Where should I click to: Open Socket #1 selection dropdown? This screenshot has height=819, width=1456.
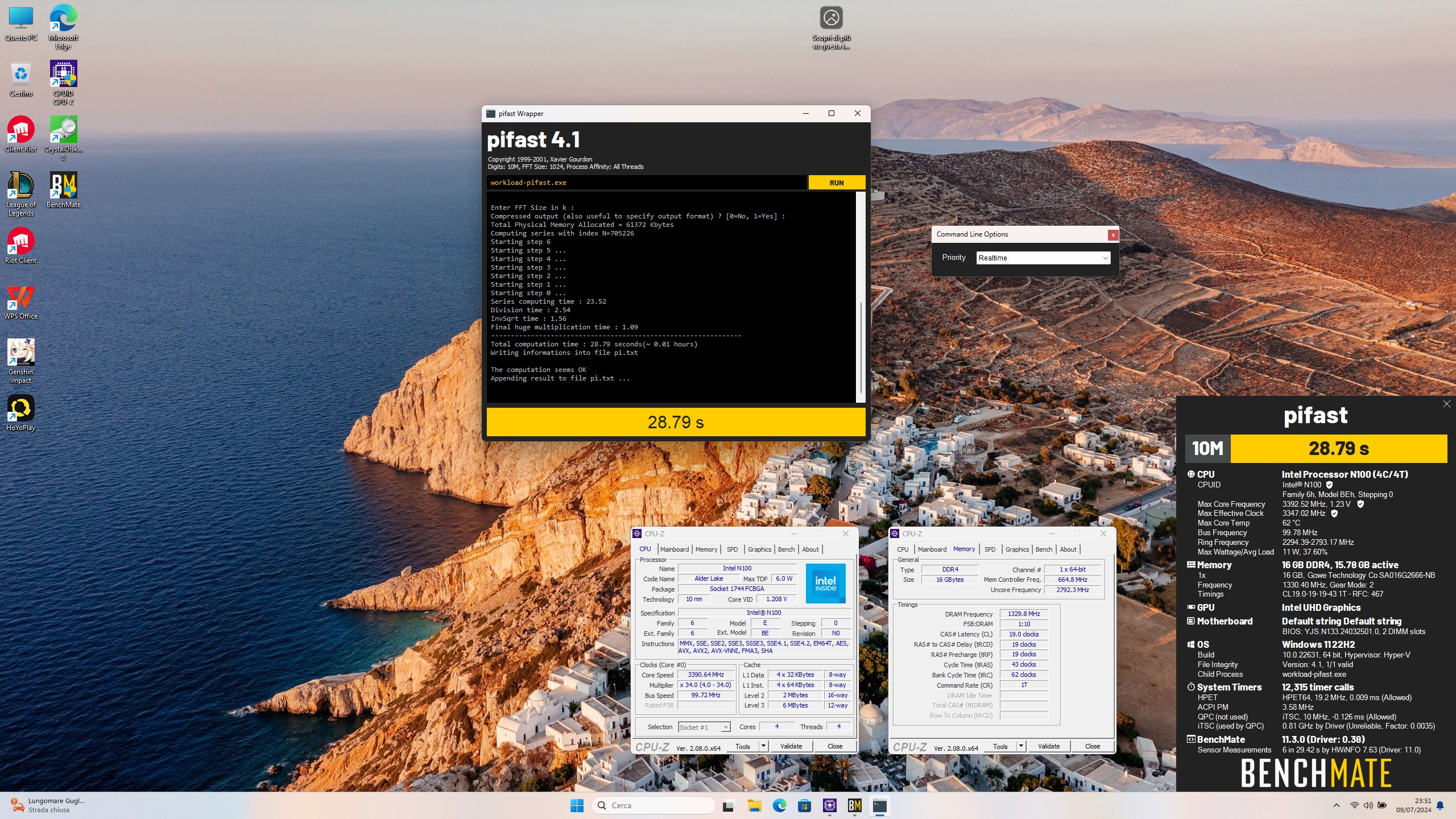coord(704,727)
